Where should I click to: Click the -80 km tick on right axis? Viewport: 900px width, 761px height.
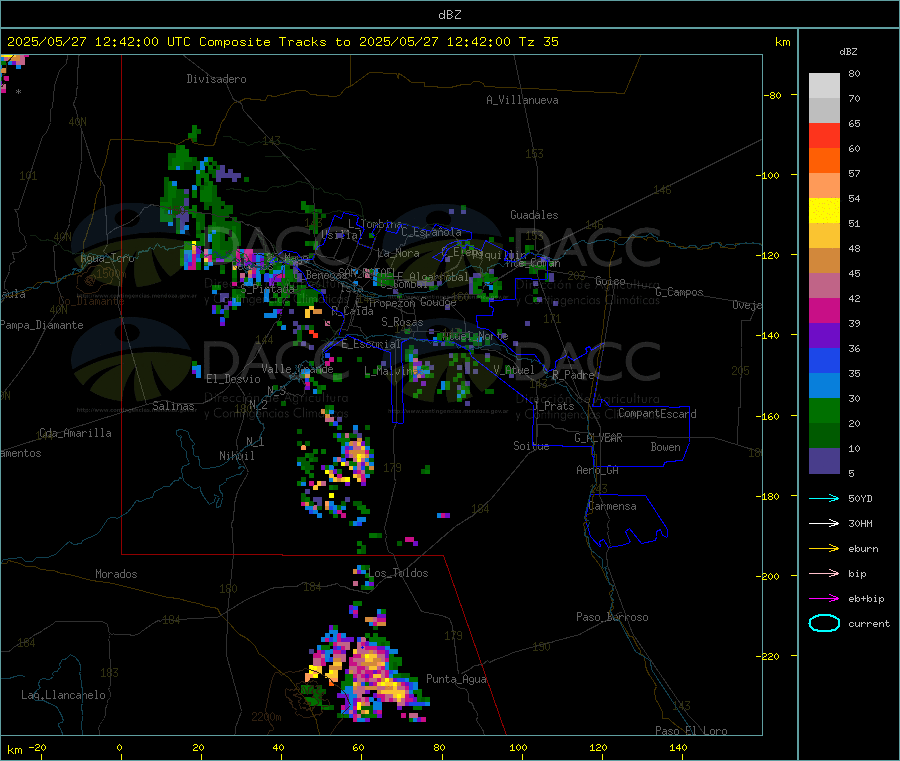coord(773,95)
